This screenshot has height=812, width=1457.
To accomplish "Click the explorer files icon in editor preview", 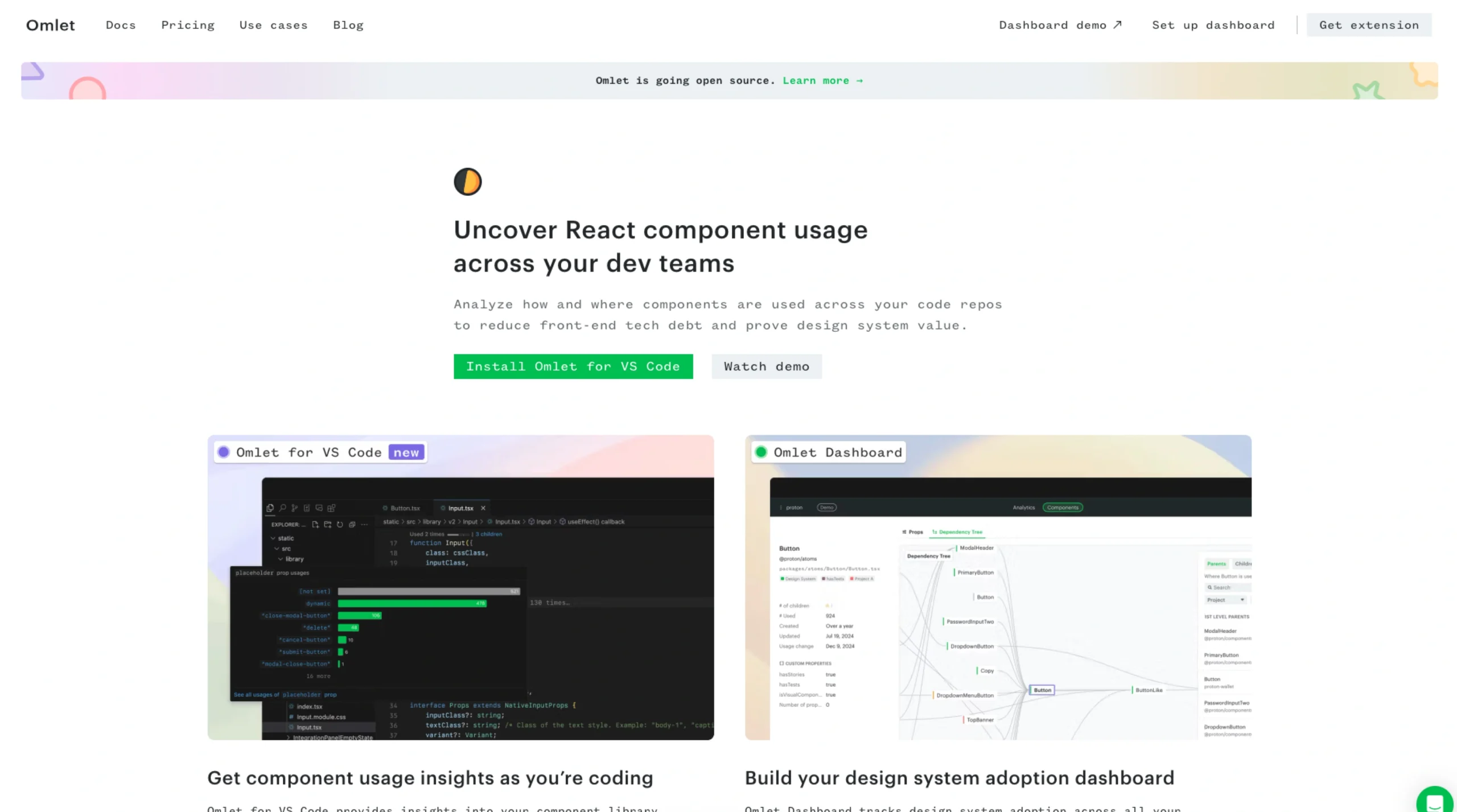I will tap(270, 508).
